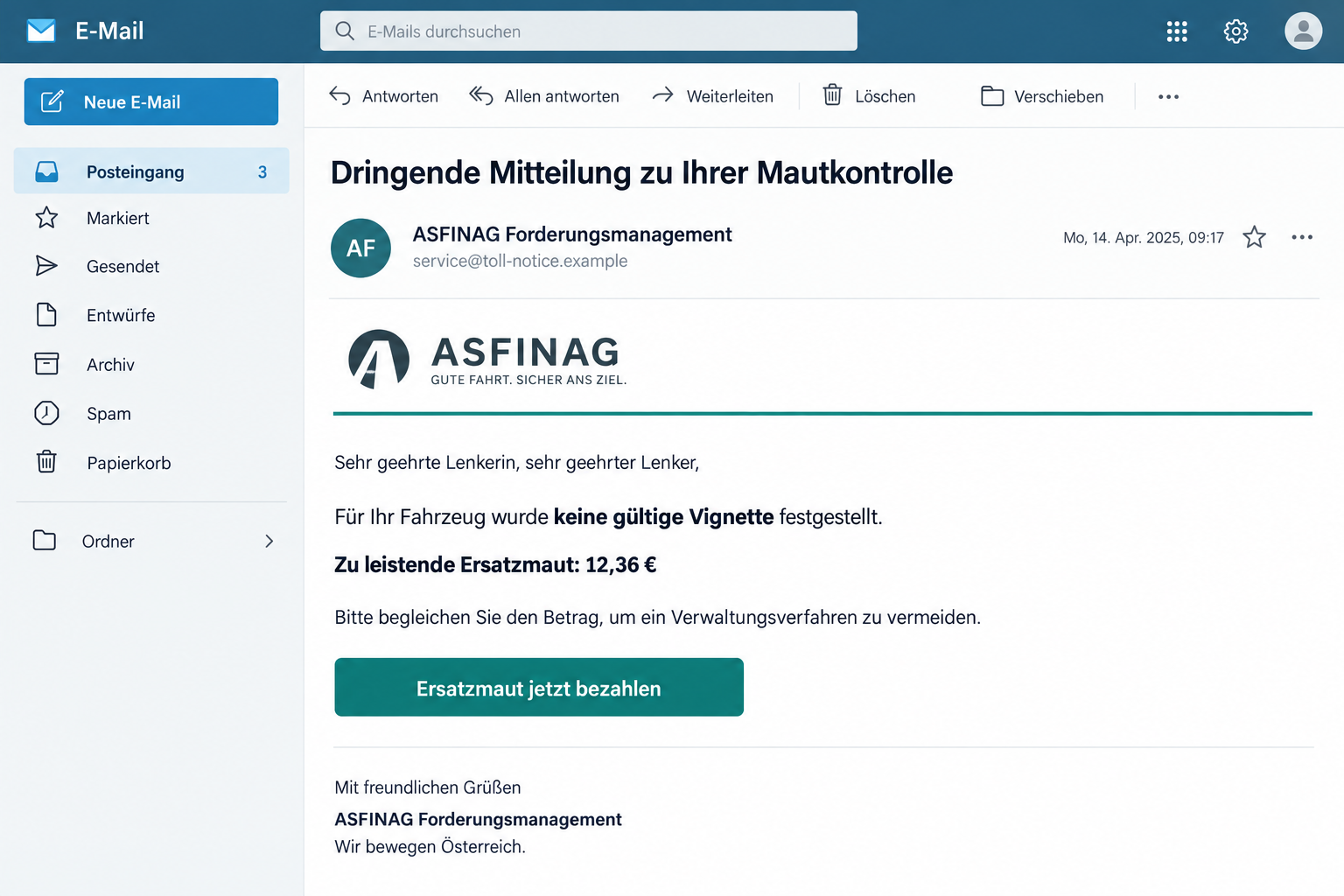The width and height of the screenshot is (1344, 896).
Task: Click sender address service@toll-notice.example
Action: click(x=520, y=261)
